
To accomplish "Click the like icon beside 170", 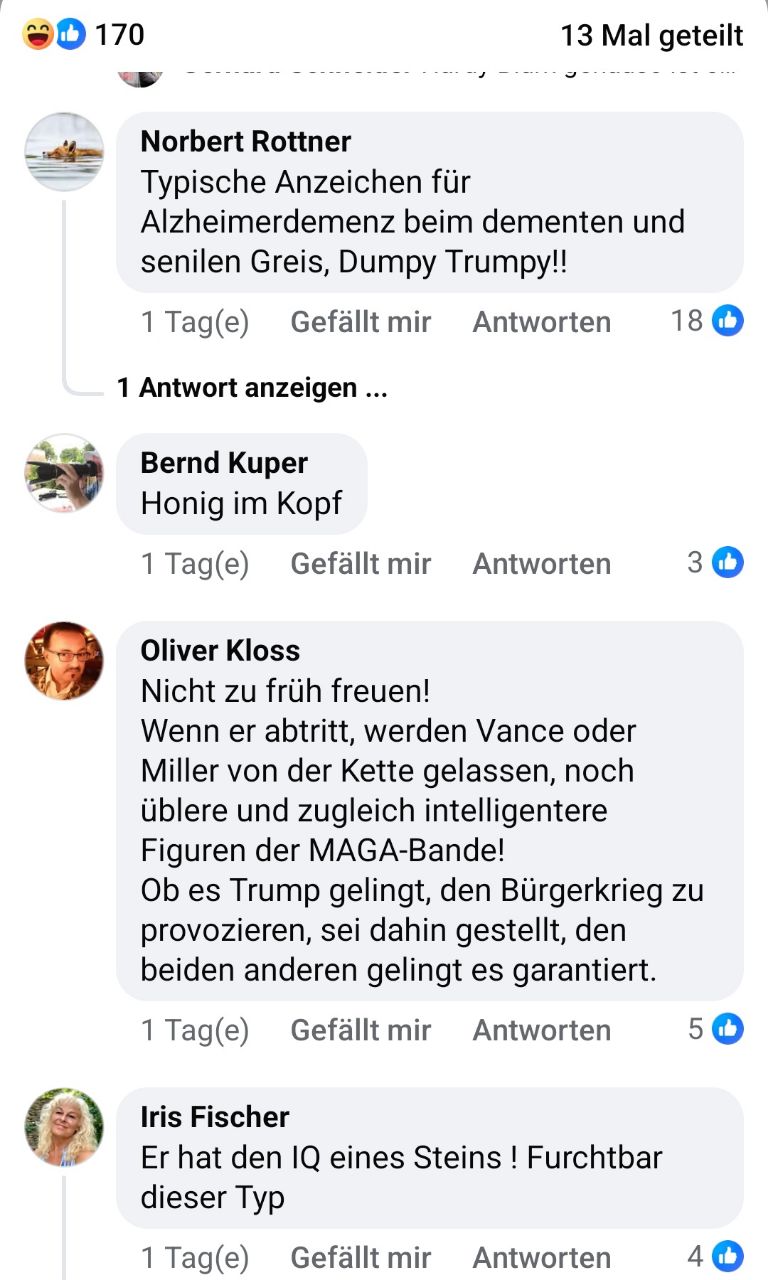I will click(x=69, y=35).
